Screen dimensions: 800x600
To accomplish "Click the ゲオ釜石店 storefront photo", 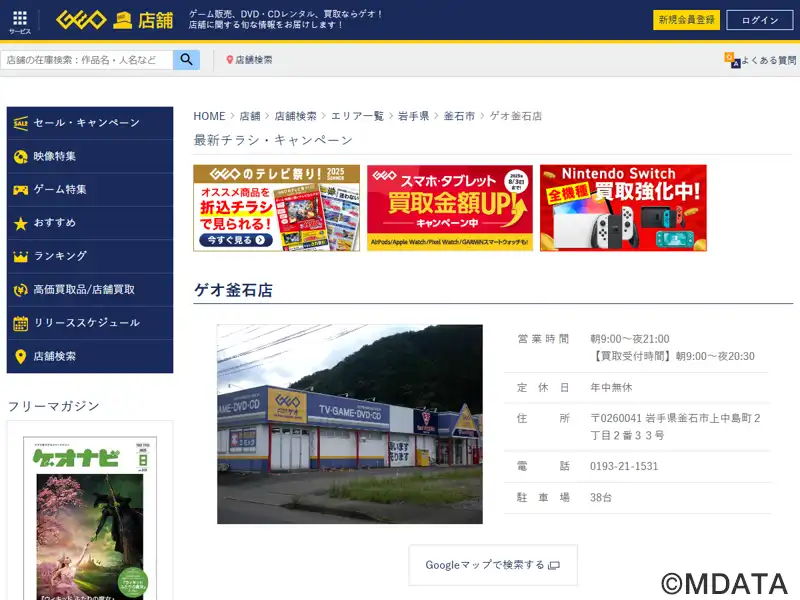I will [349, 424].
